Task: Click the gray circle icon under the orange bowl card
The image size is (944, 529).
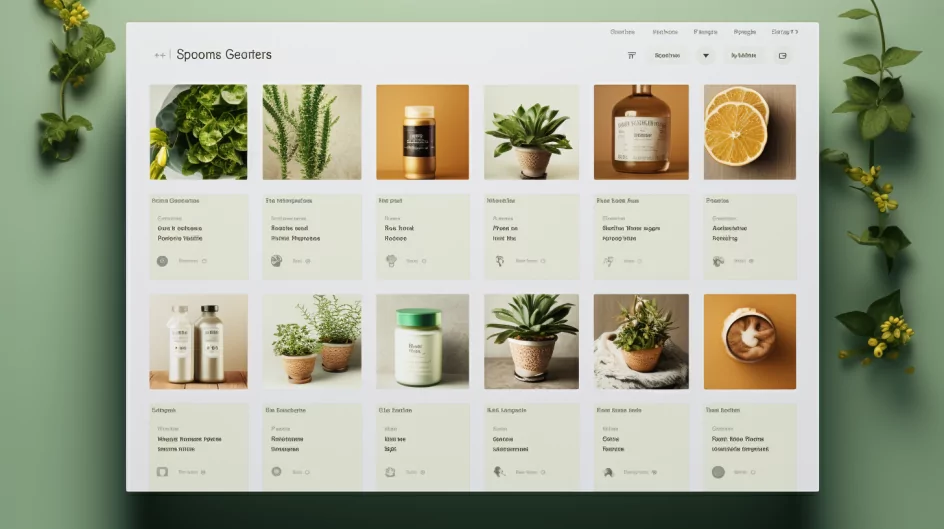Action: coord(717,471)
